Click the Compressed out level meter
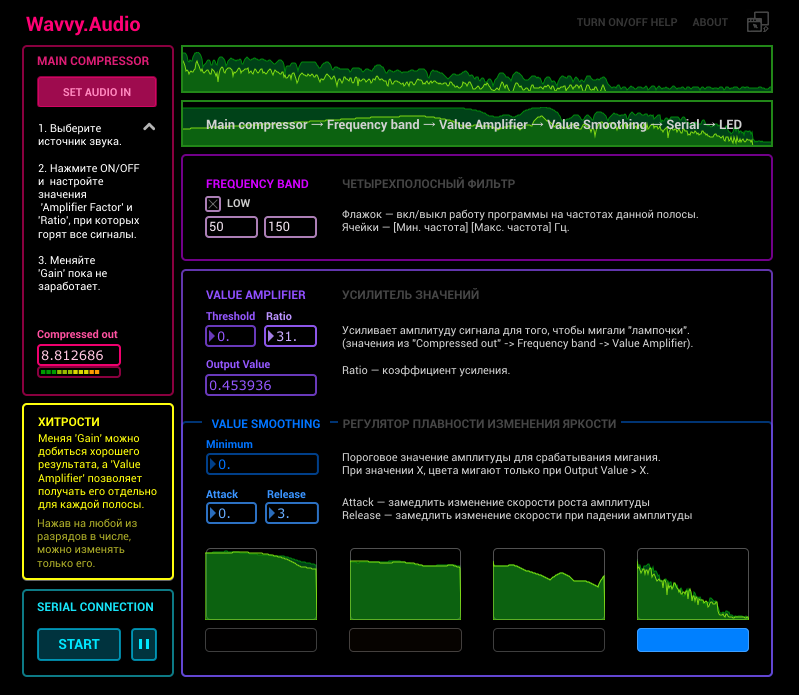The height and width of the screenshot is (695, 799). point(79,372)
